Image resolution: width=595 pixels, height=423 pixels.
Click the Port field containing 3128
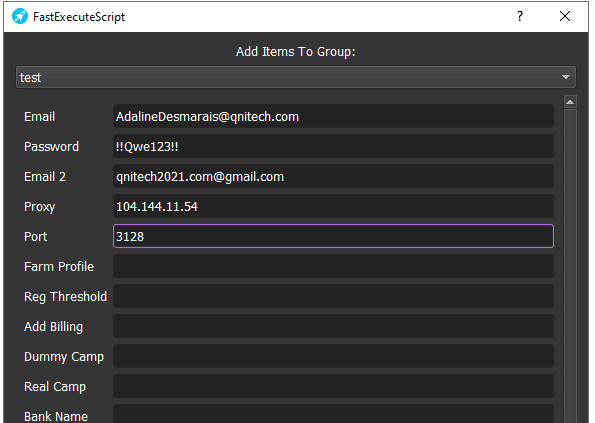333,236
